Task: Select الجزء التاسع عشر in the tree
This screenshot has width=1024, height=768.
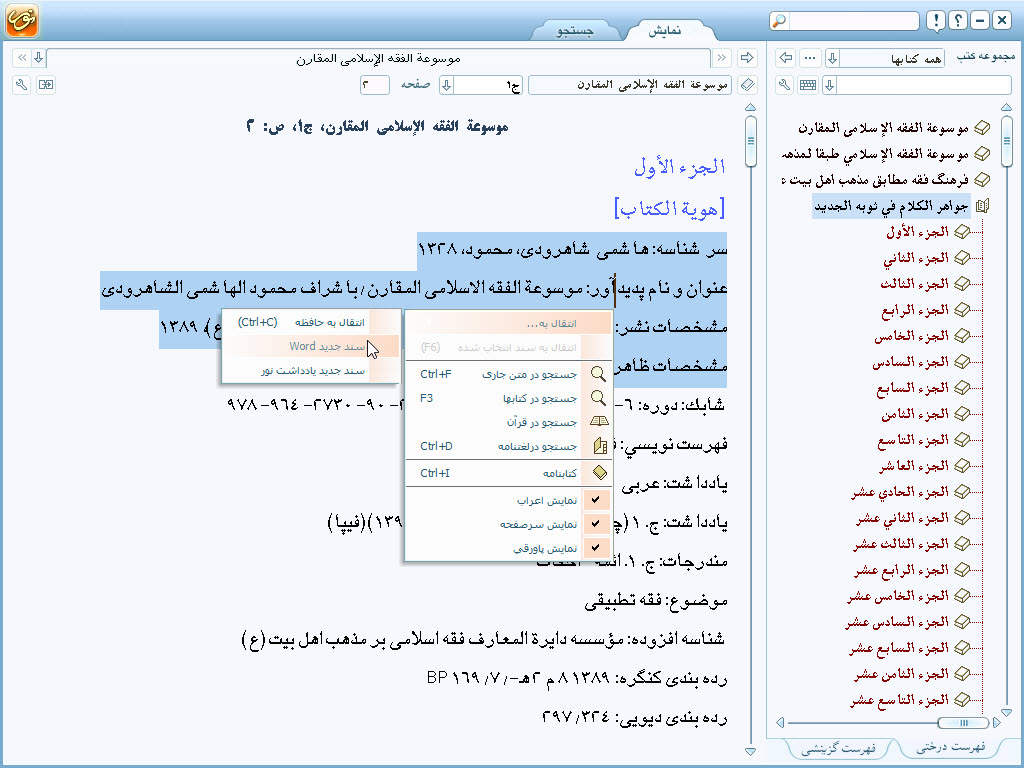Action: tap(899, 700)
